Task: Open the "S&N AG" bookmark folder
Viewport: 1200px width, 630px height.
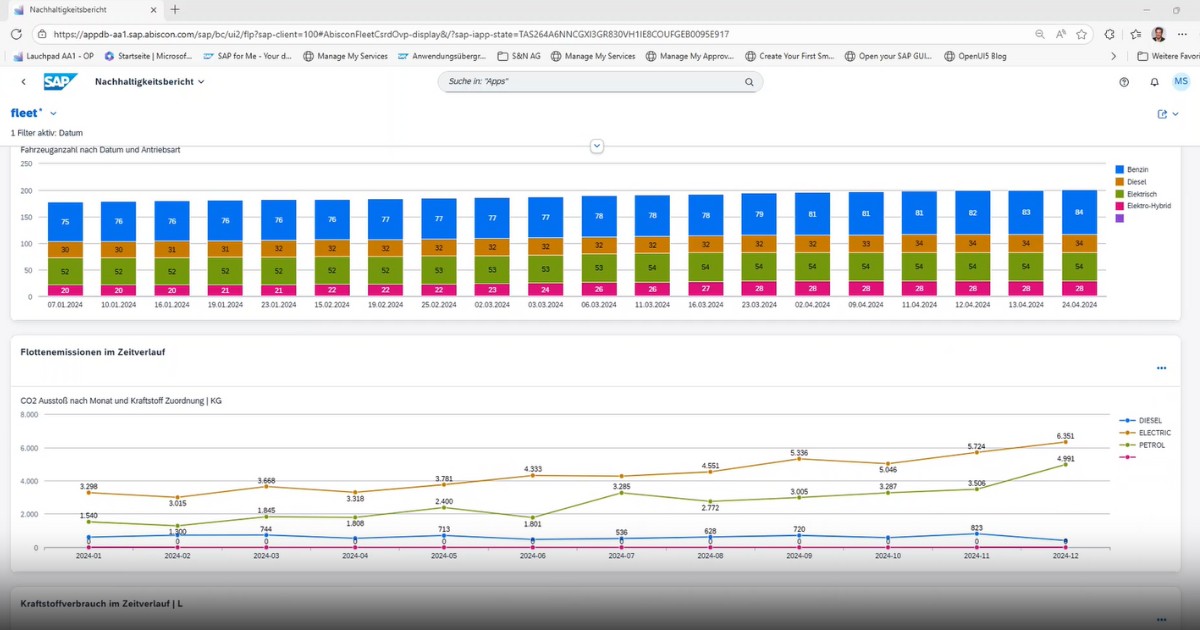Action: [519, 56]
